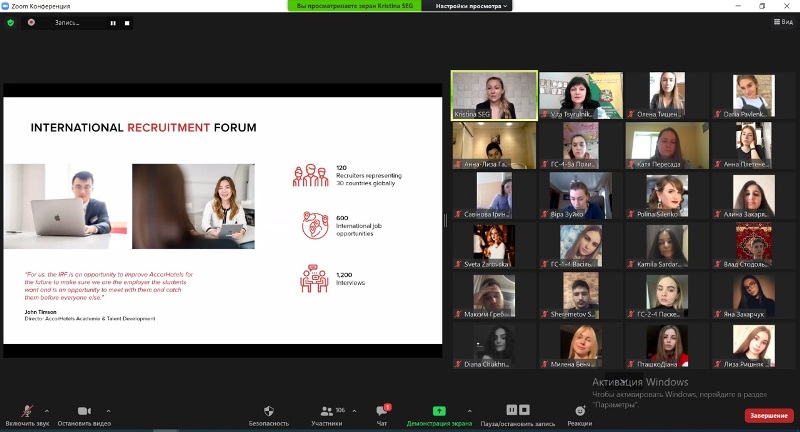Select Влад Стодоль's participant tile
Screen dimensions: 800x432
[x=754, y=245]
